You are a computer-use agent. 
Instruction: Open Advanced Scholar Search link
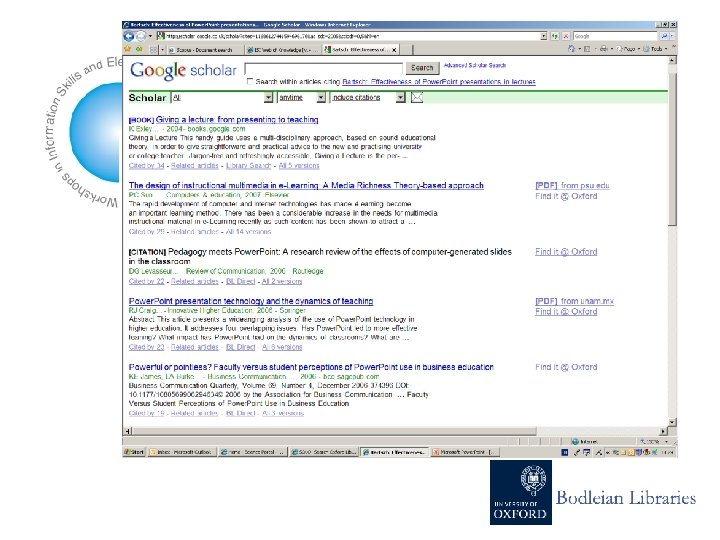[475, 65]
